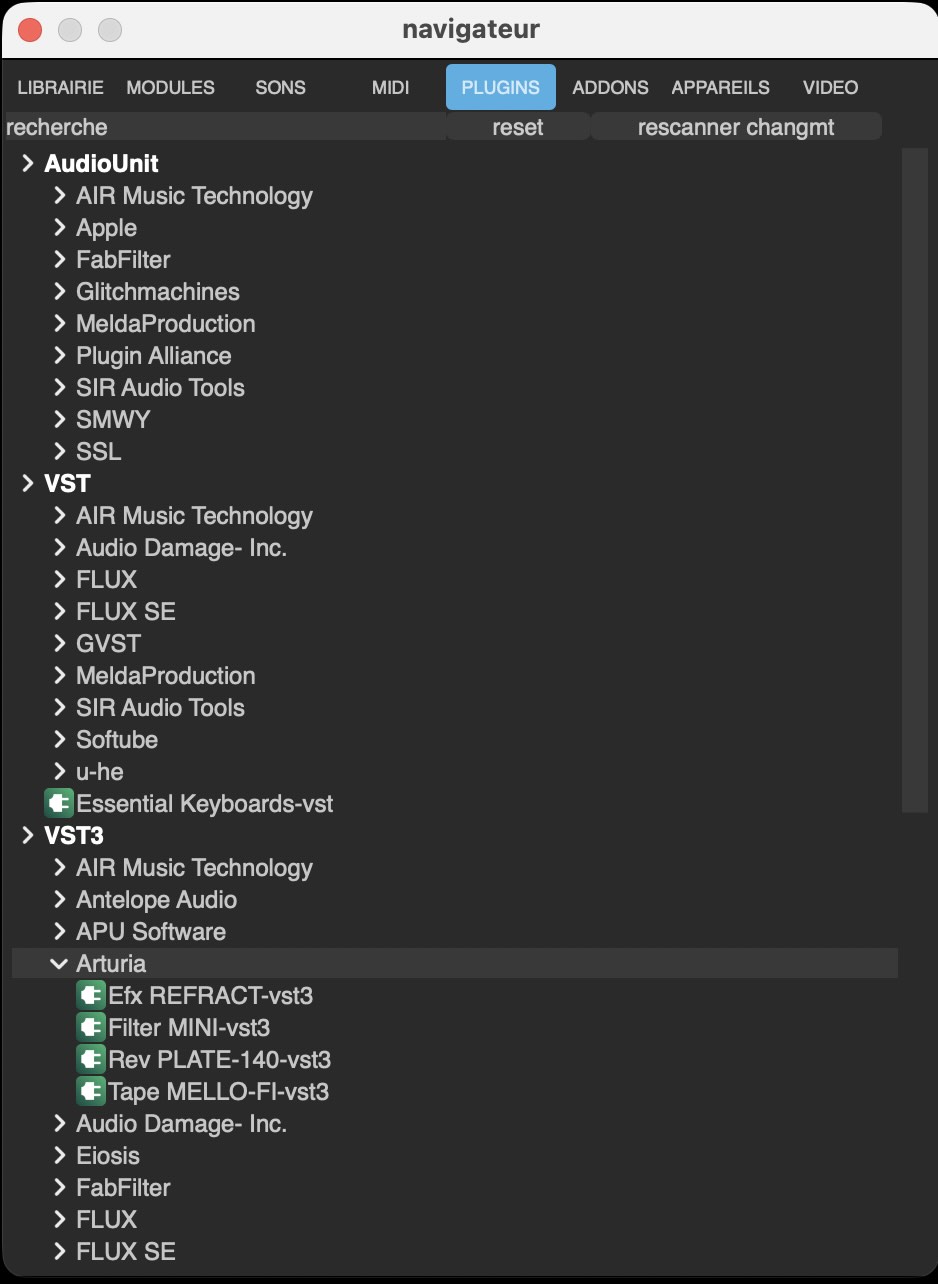The width and height of the screenshot is (938, 1284).
Task: Expand the u-he VST folder
Action: point(59,772)
